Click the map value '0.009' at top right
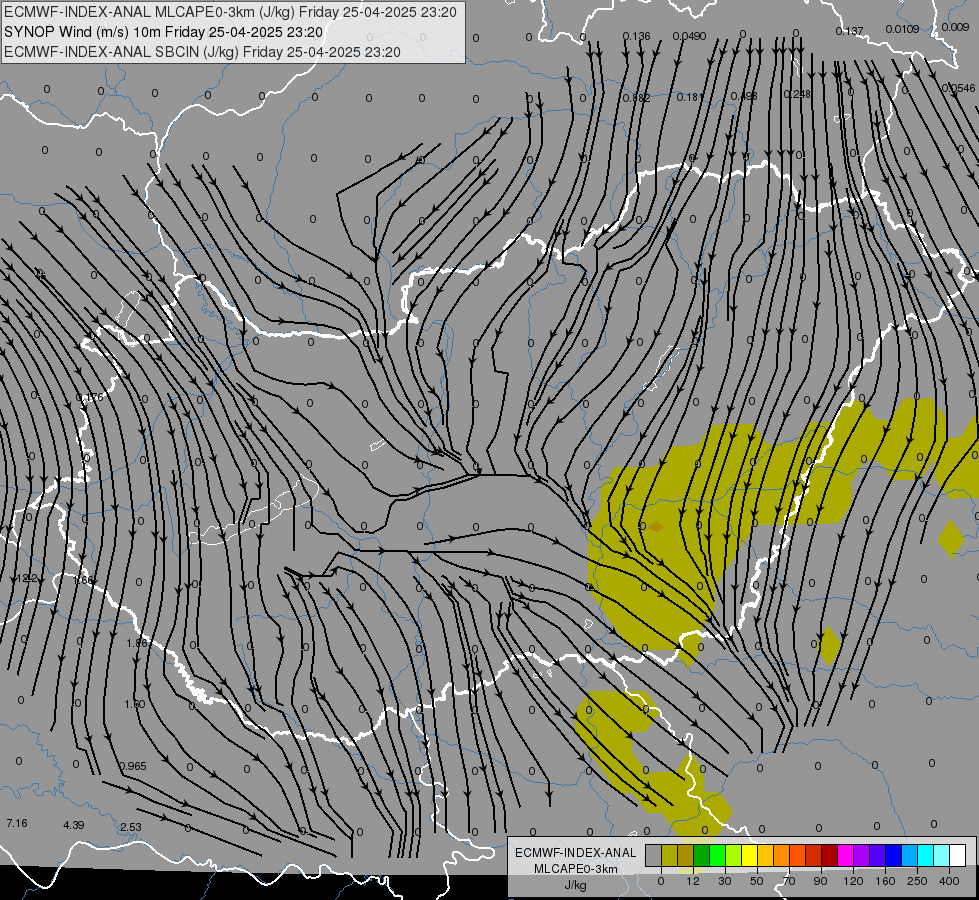 tap(955, 27)
